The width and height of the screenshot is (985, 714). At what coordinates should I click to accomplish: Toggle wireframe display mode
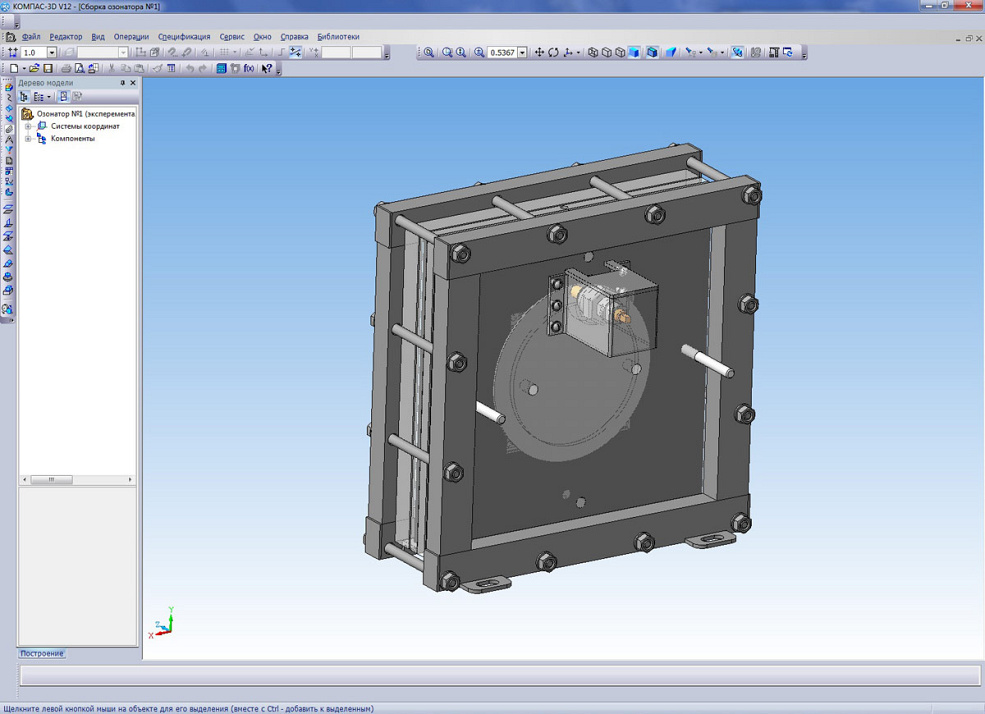(x=593, y=53)
